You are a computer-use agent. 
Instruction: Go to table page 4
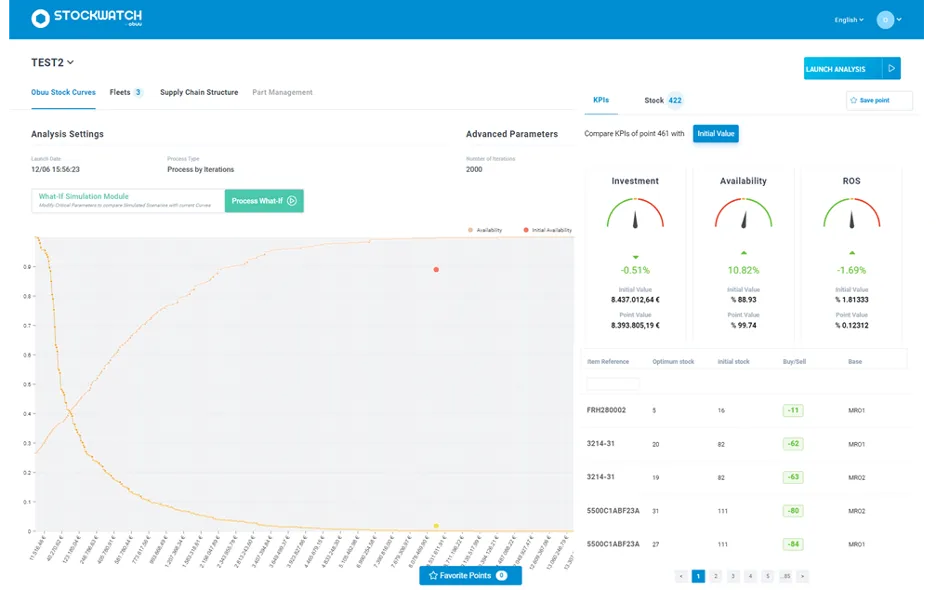click(x=750, y=576)
